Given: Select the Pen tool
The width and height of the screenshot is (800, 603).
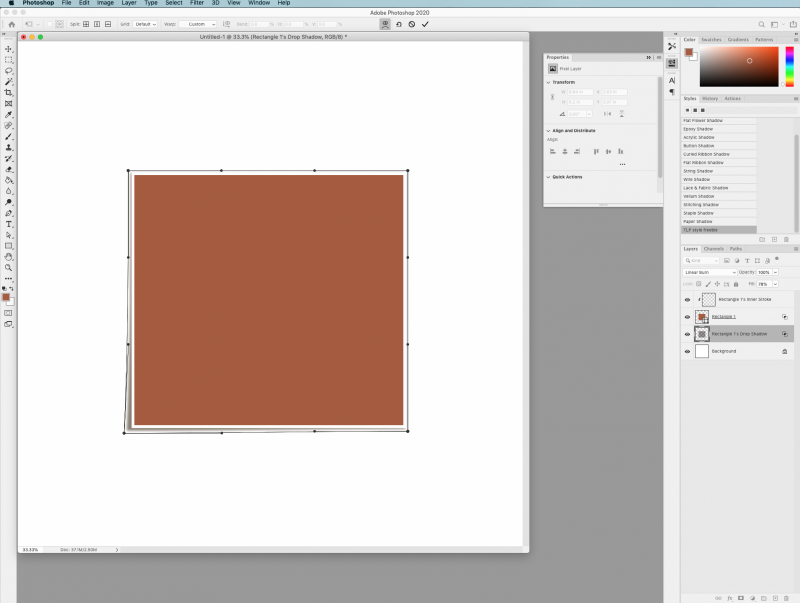Looking at the screenshot, I should click(x=9, y=213).
